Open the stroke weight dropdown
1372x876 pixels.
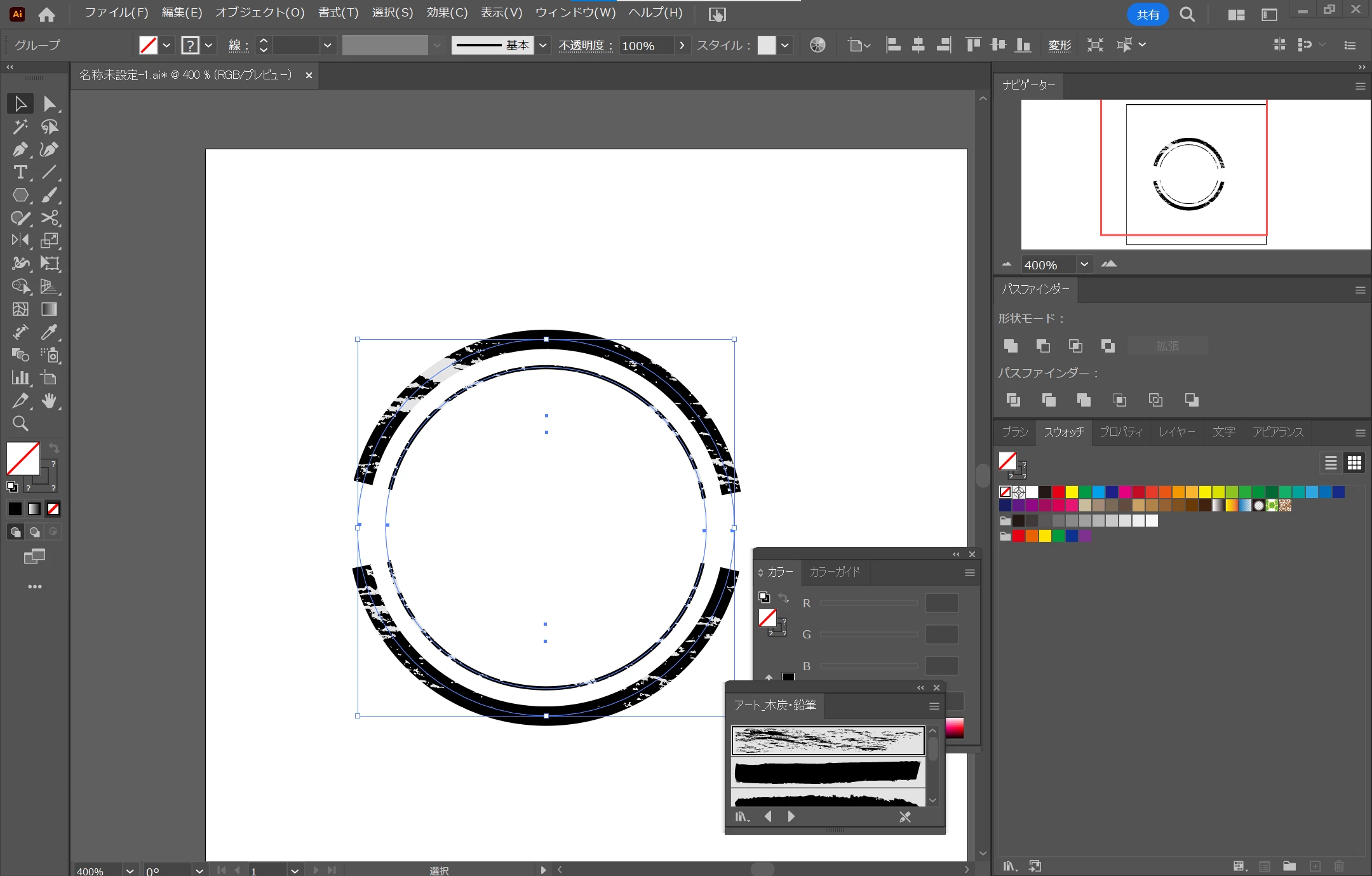pyautogui.click(x=327, y=45)
